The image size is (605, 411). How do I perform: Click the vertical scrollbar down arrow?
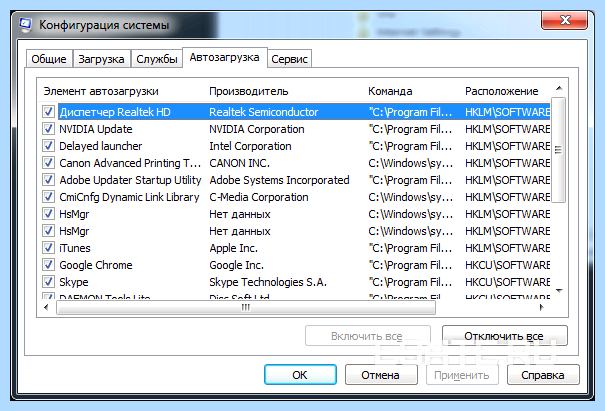click(x=559, y=291)
